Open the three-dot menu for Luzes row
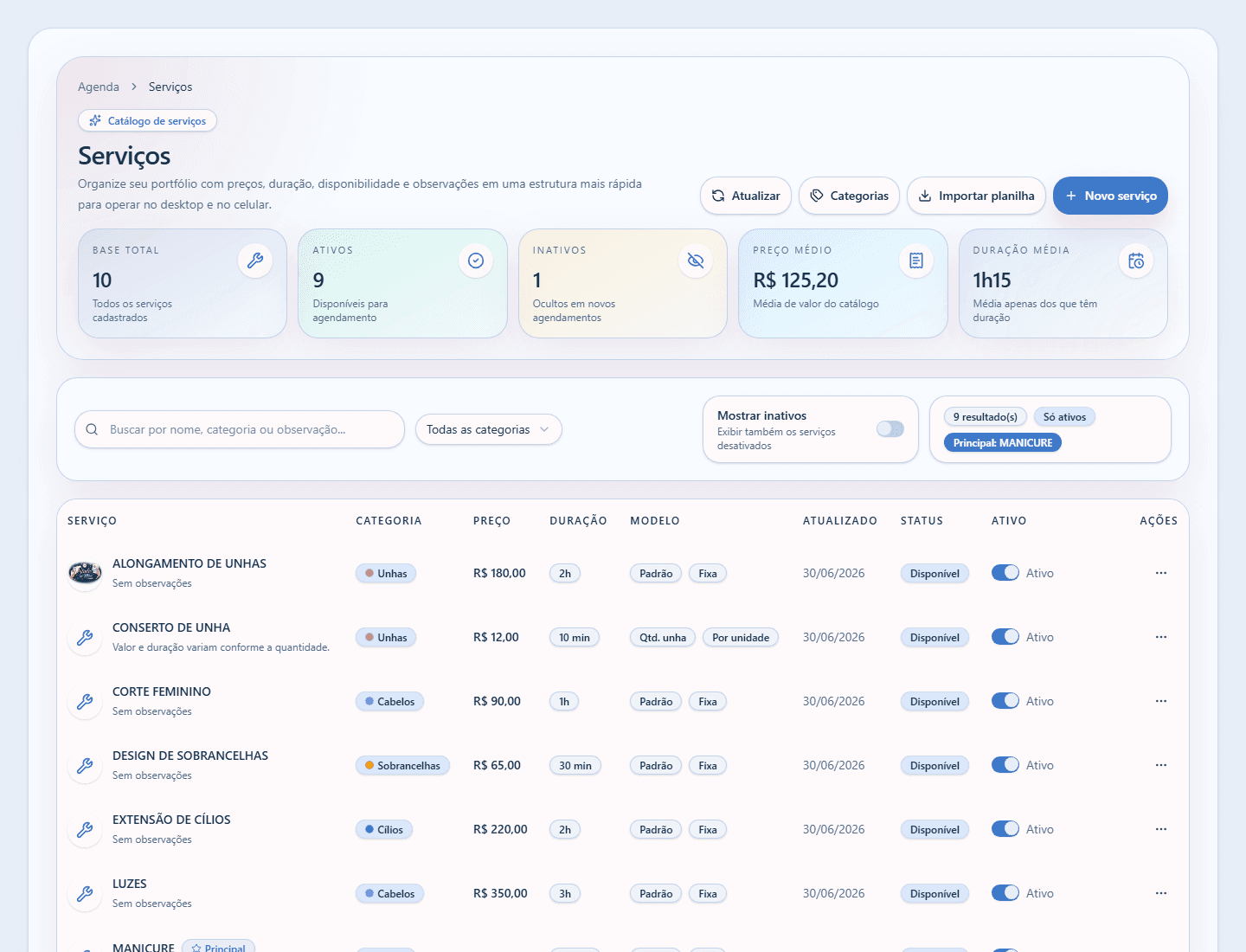Viewport: 1246px width, 952px height. pyautogui.click(x=1161, y=893)
